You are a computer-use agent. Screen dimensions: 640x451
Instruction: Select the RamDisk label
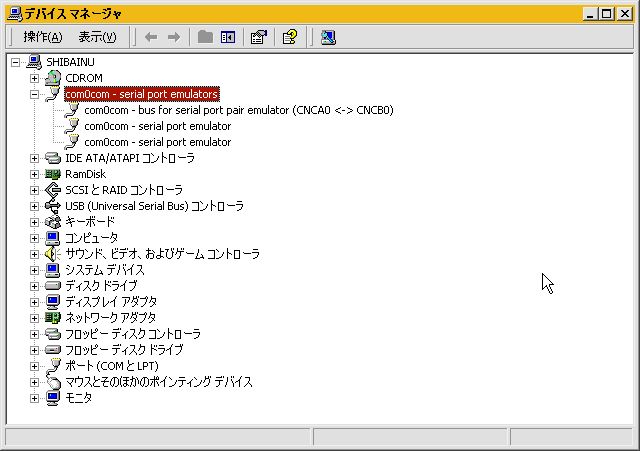coord(86,174)
